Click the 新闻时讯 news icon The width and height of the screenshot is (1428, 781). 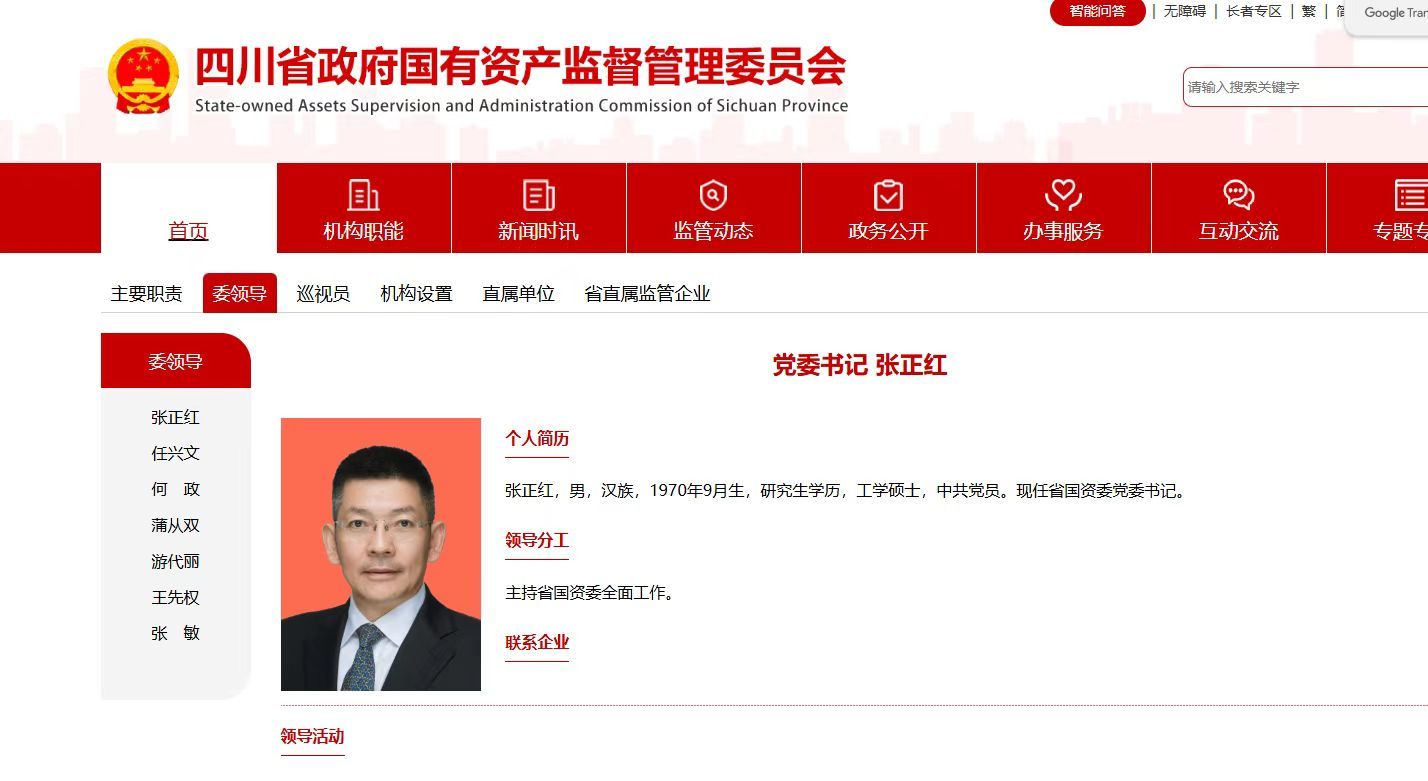pyautogui.click(x=538, y=195)
